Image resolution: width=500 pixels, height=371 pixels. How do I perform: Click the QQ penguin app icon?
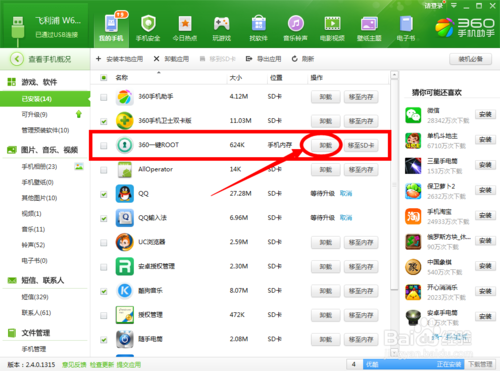coord(125,194)
